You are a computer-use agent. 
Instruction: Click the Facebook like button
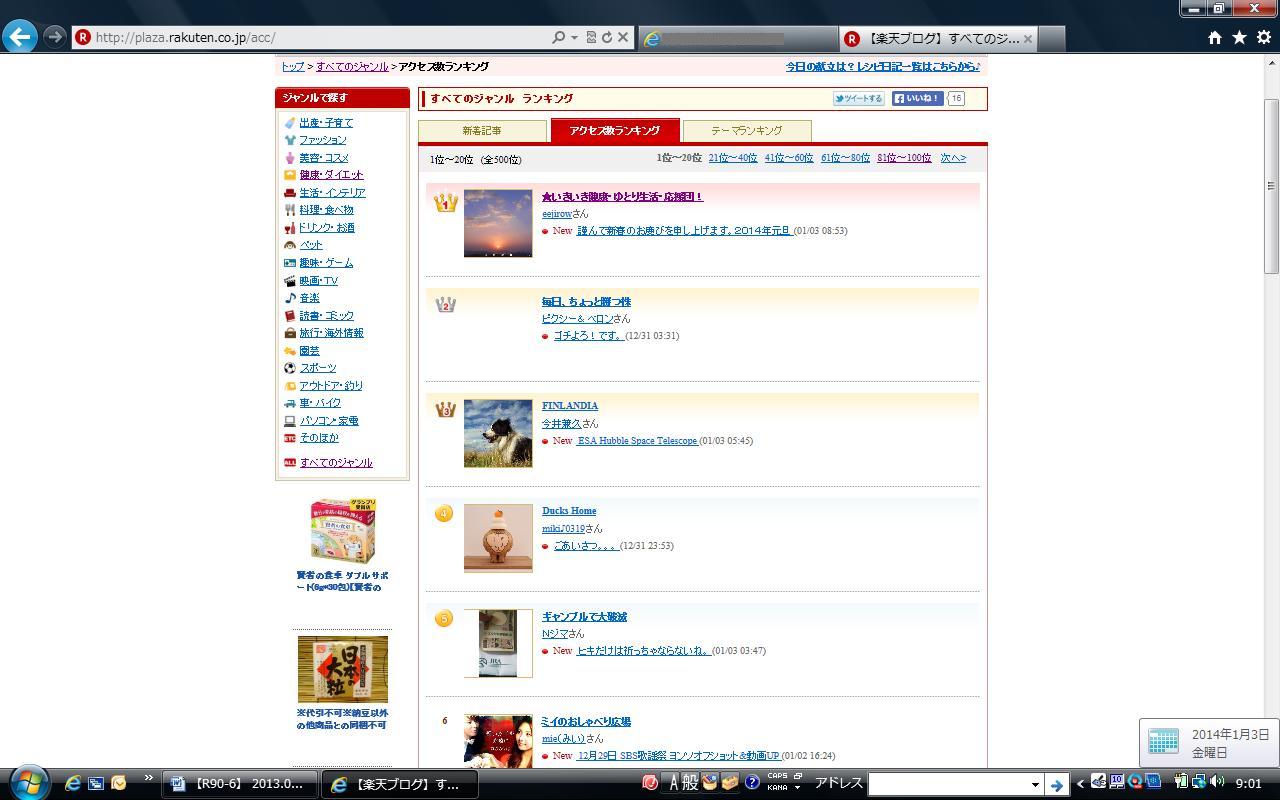[917, 98]
